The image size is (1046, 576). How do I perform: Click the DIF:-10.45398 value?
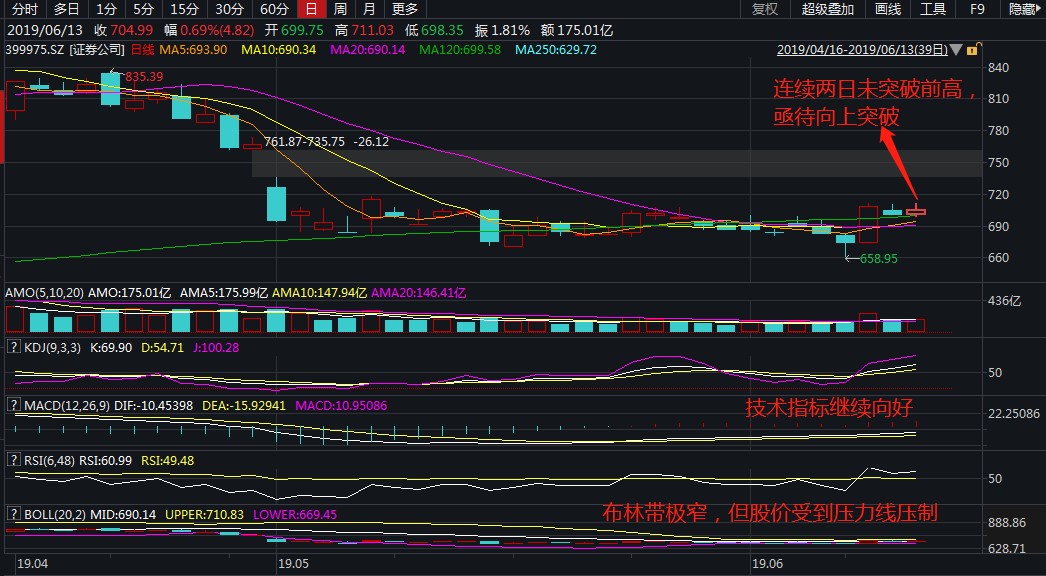pyautogui.click(x=153, y=405)
